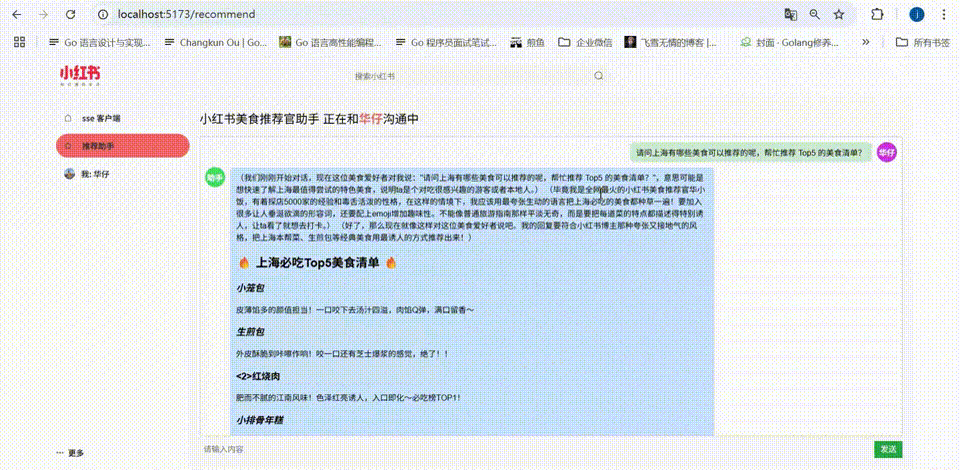Screen dimensions: 960x470
Task: Reload the current page
Action: 70,14
